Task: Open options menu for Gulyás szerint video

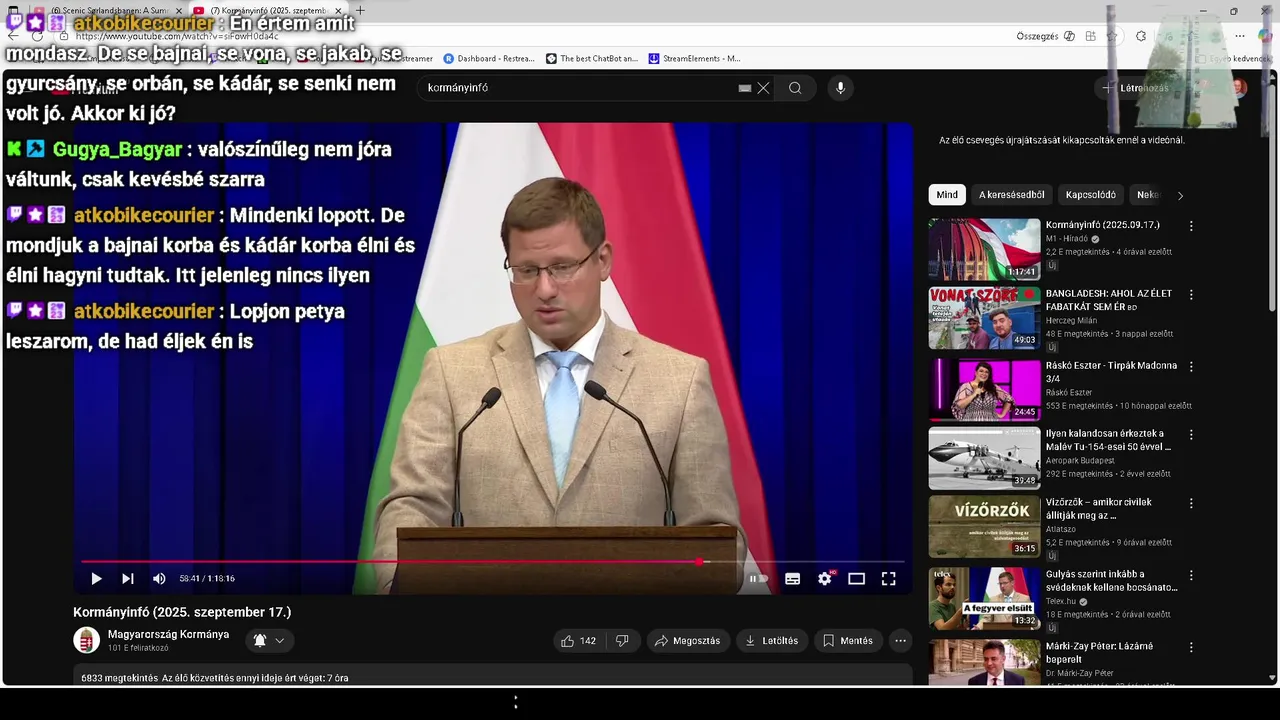Action: coord(1190,576)
